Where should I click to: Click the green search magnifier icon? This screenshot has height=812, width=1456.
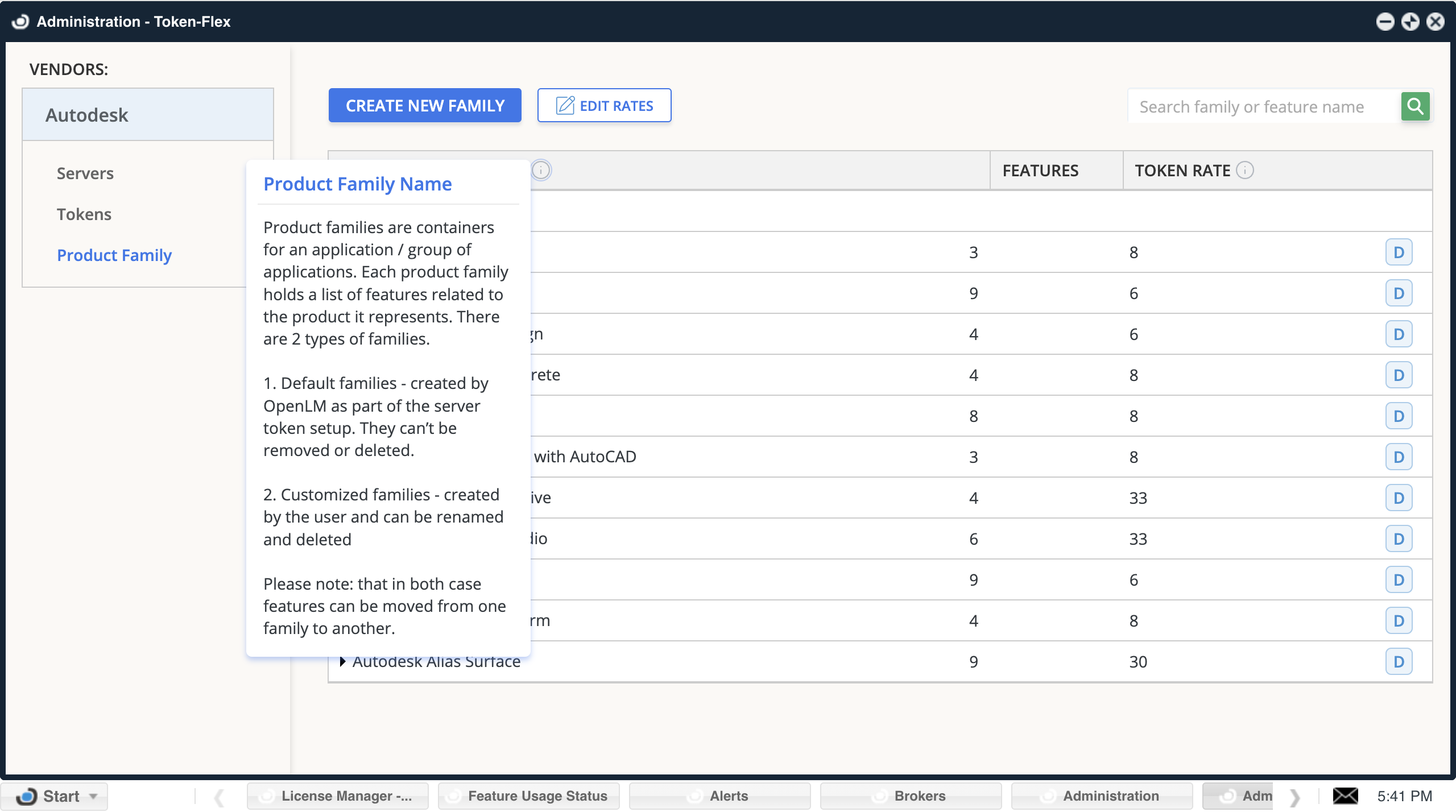tap(1414, 106)
